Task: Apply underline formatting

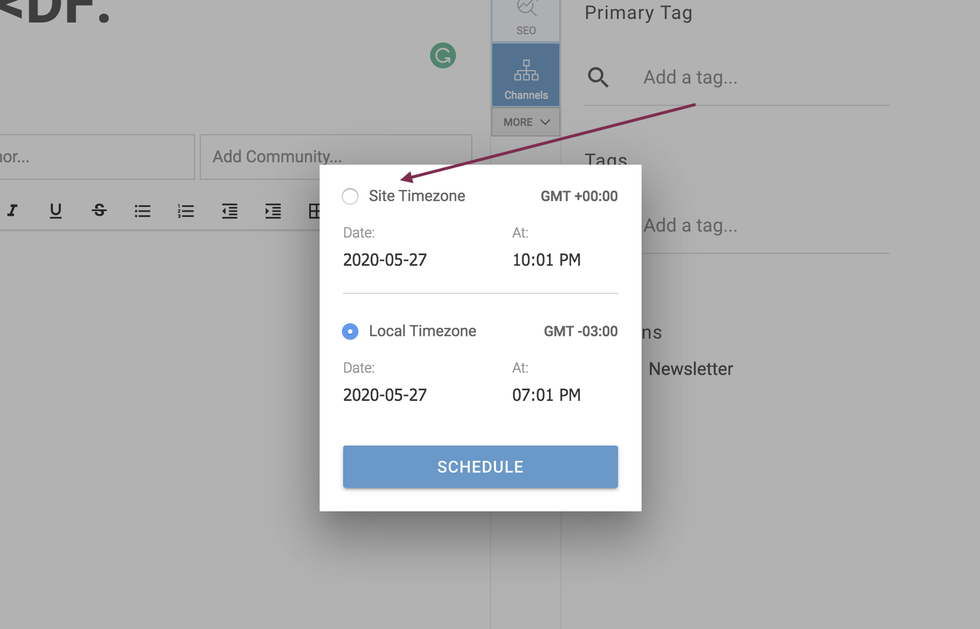Action: click(x=55, y=210)
